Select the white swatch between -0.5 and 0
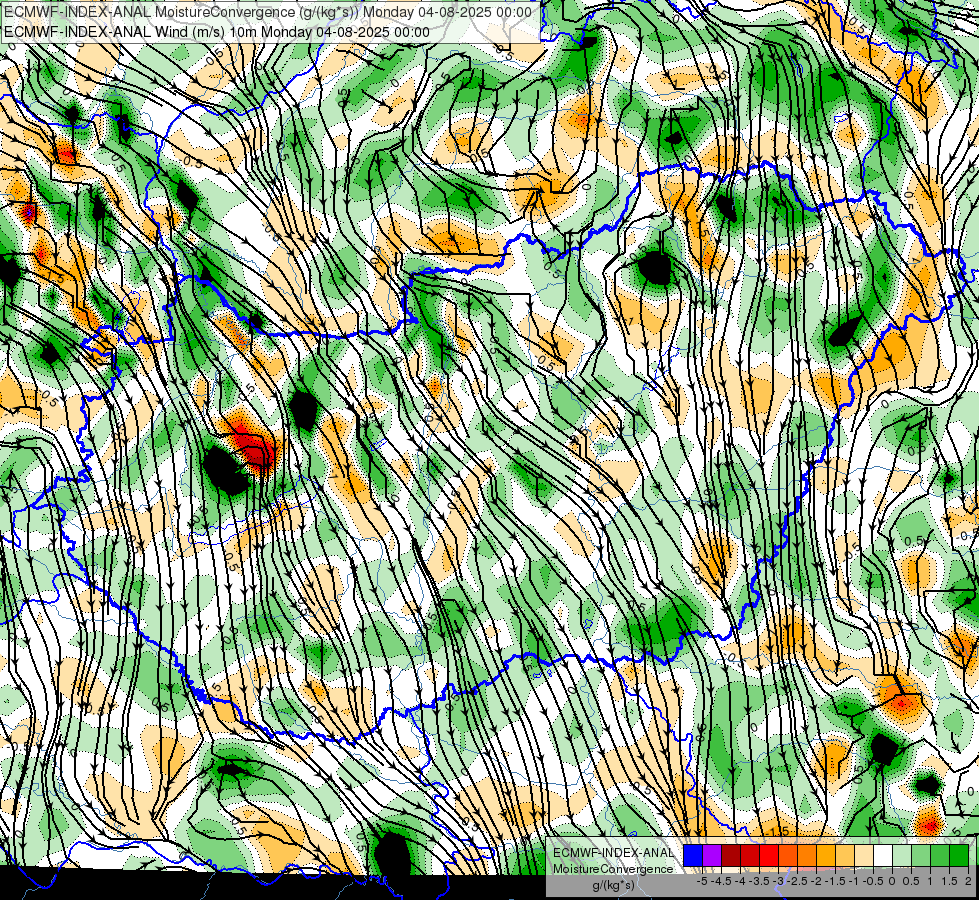979x900 pixels. [883, 856]
